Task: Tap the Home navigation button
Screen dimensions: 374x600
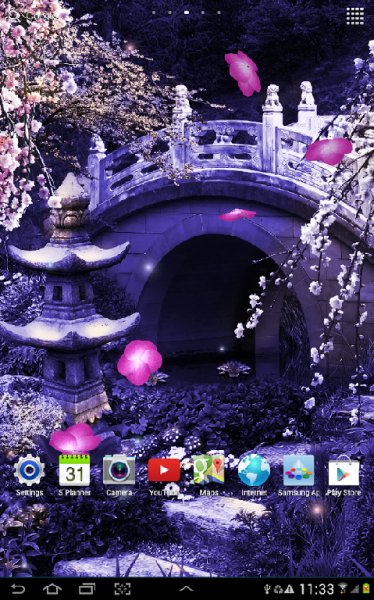Action: click(x=52, y=589)
